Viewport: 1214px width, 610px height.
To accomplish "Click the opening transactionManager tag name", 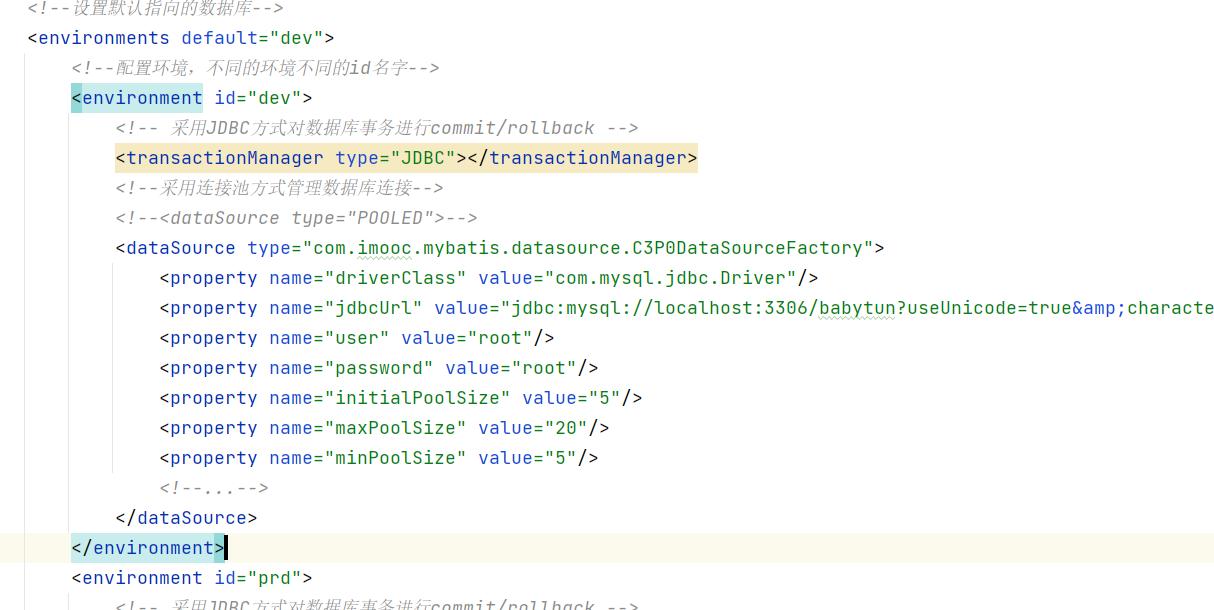I will [x=224, y=158].
